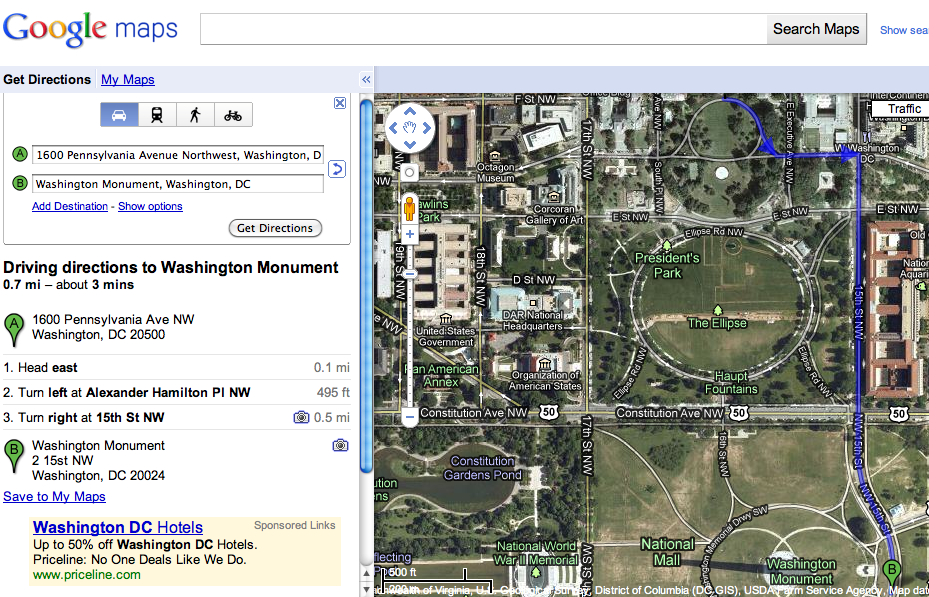The image size is (929, 597).
Task: Toggle the Traffic map layer
Action: point(902,108)
